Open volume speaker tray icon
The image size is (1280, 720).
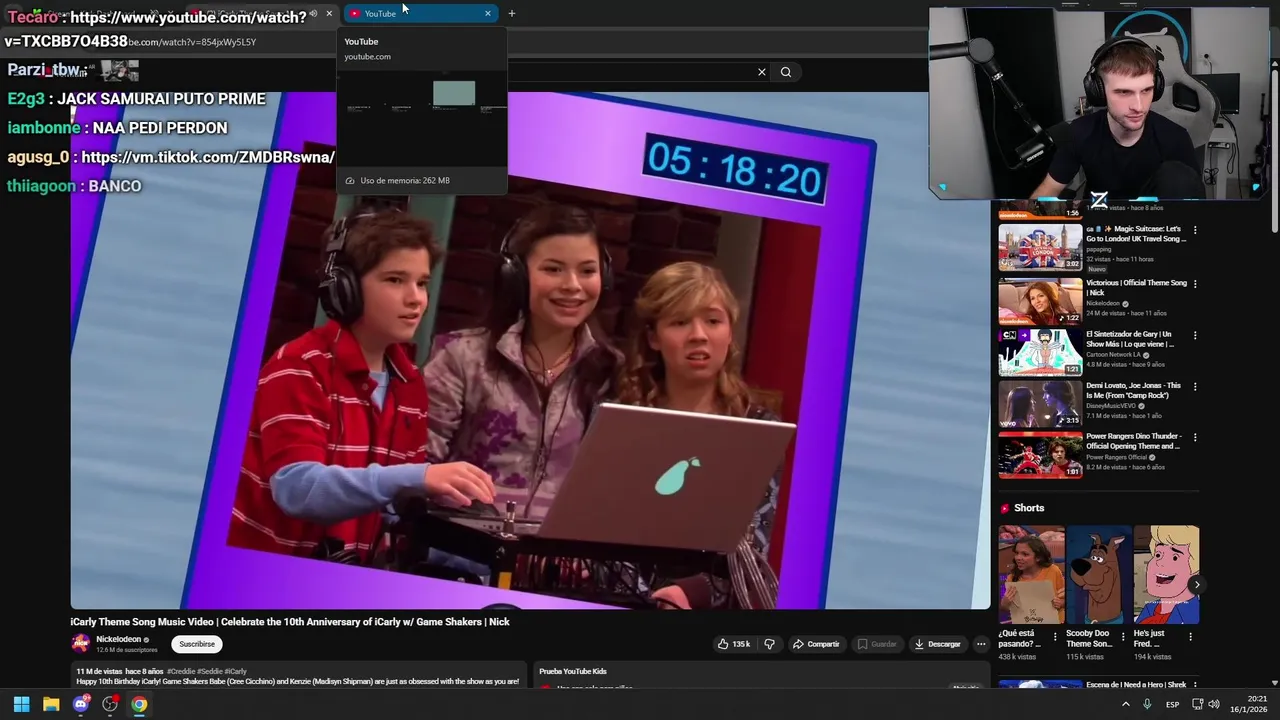(1214, 704)
